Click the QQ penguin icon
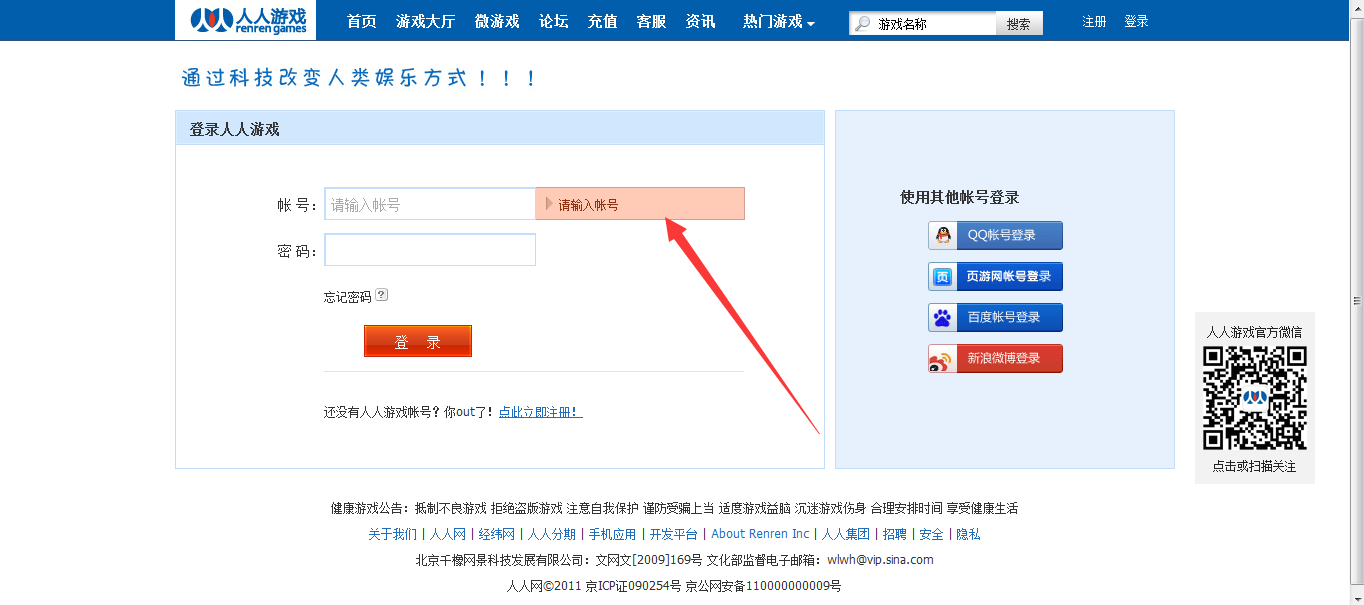Viewport: 1364px width, 605px height. point(943,236)
